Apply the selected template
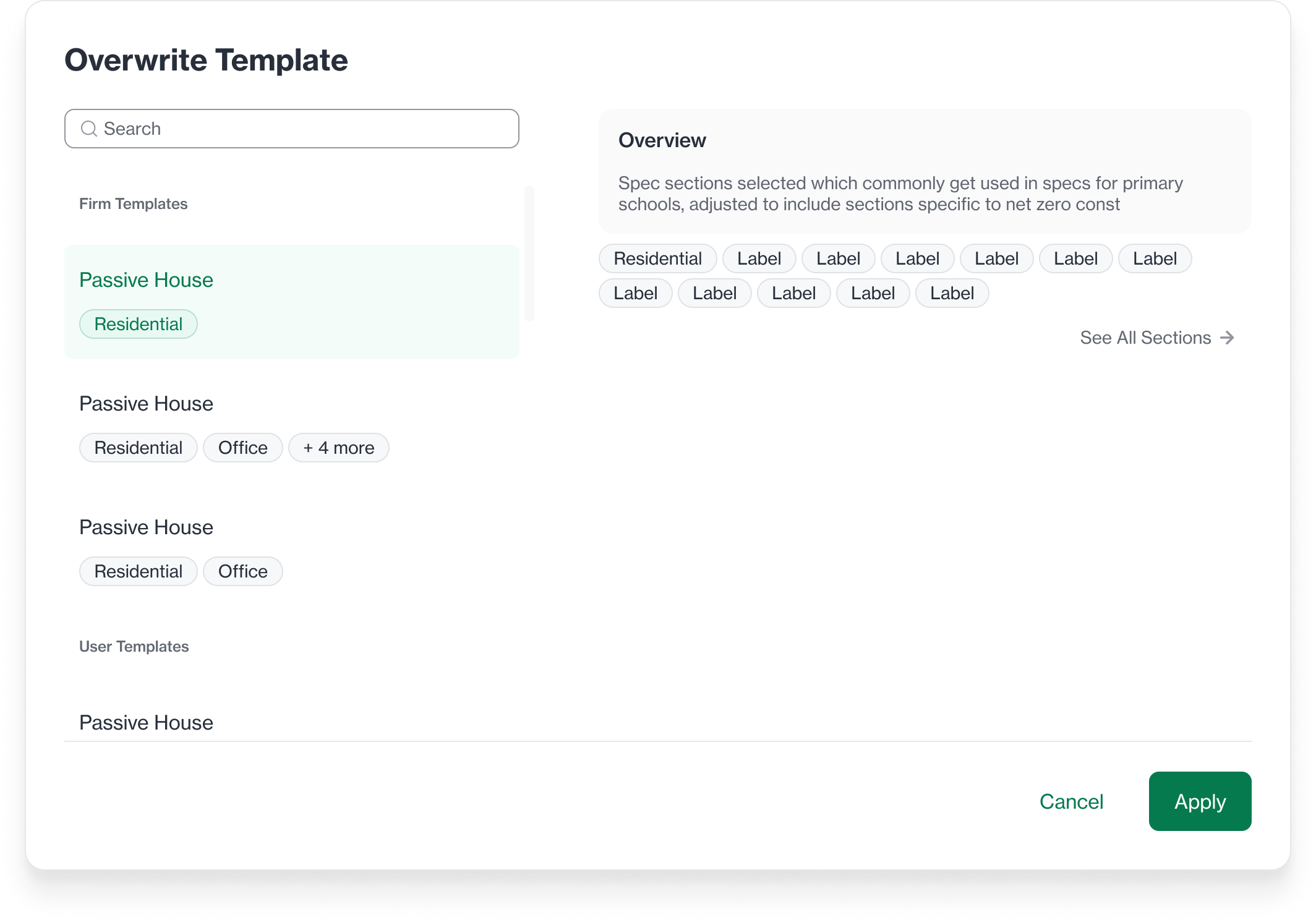This screenshot has height=920, width=1316. [1200, 801]
